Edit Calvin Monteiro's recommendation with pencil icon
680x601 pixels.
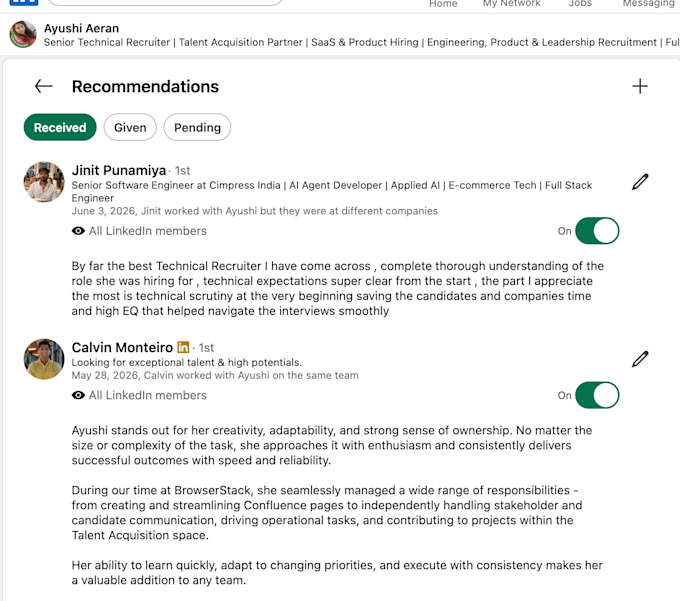click(640, 359)
